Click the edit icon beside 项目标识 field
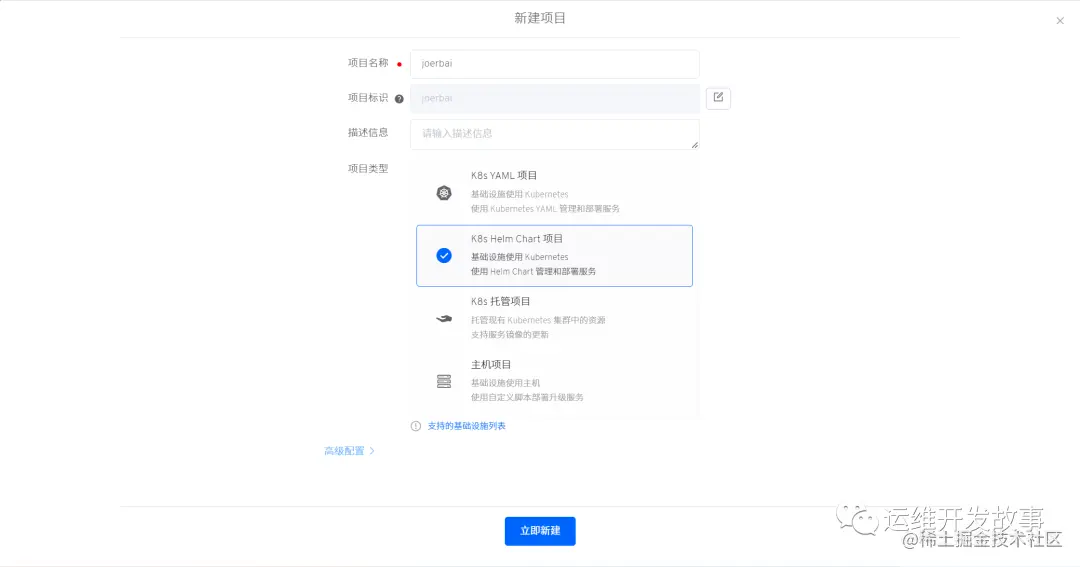 718,98
